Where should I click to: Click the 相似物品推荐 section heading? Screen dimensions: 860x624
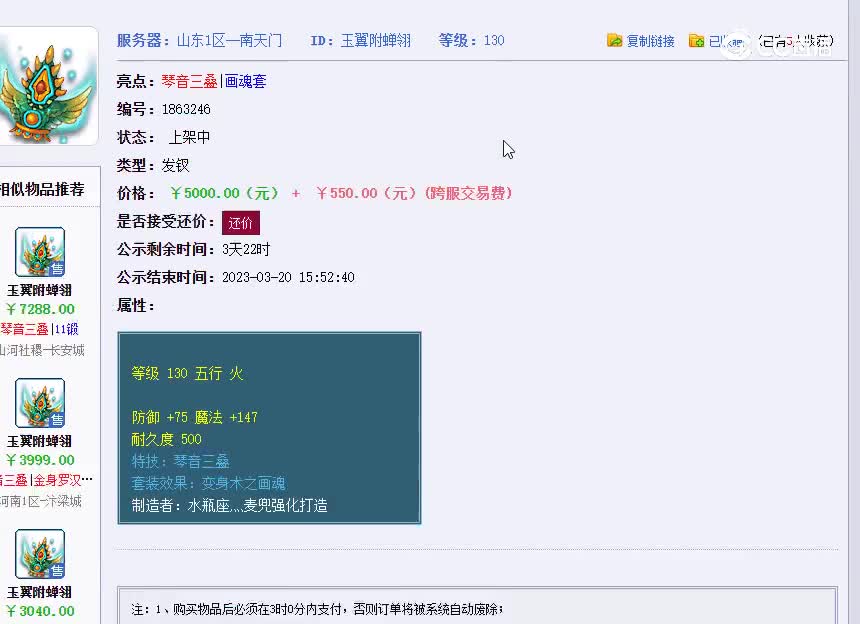click(x=42, y=189)
